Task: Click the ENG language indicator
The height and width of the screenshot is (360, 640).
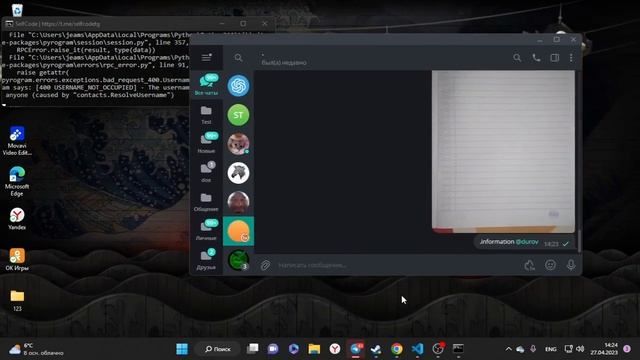Action: click(551, 349)
